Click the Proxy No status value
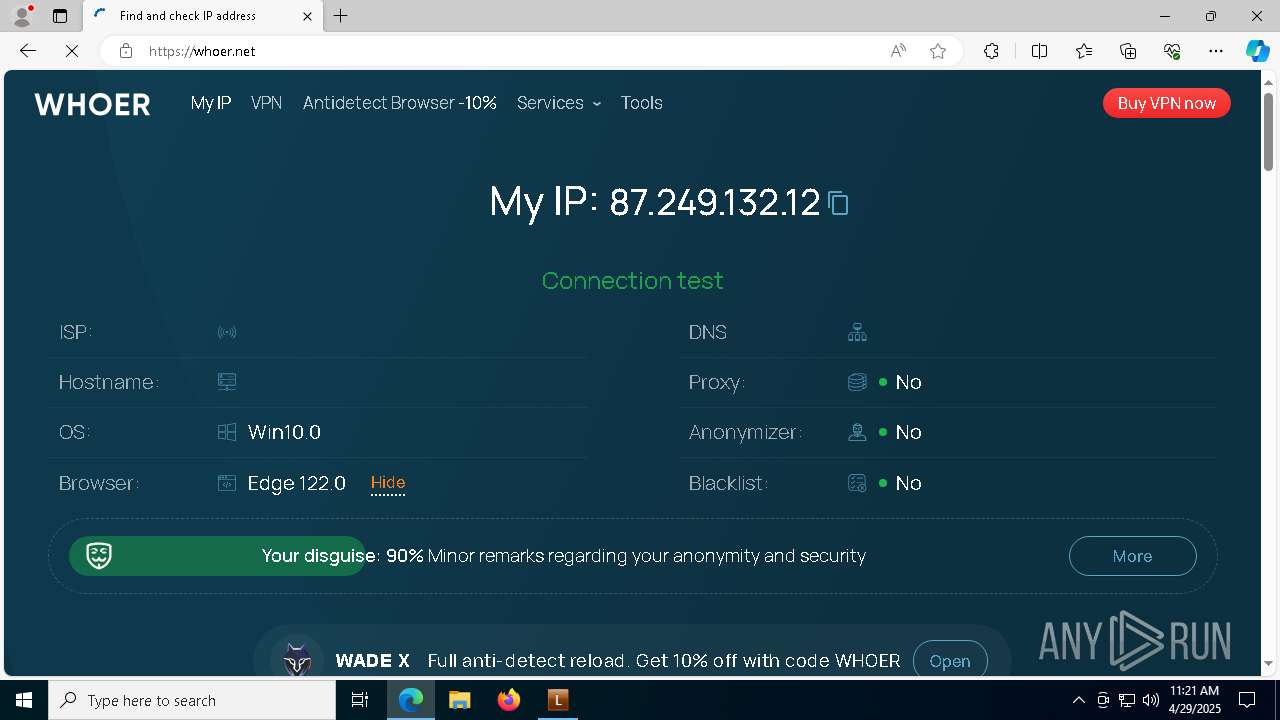 tap(908, 382)
